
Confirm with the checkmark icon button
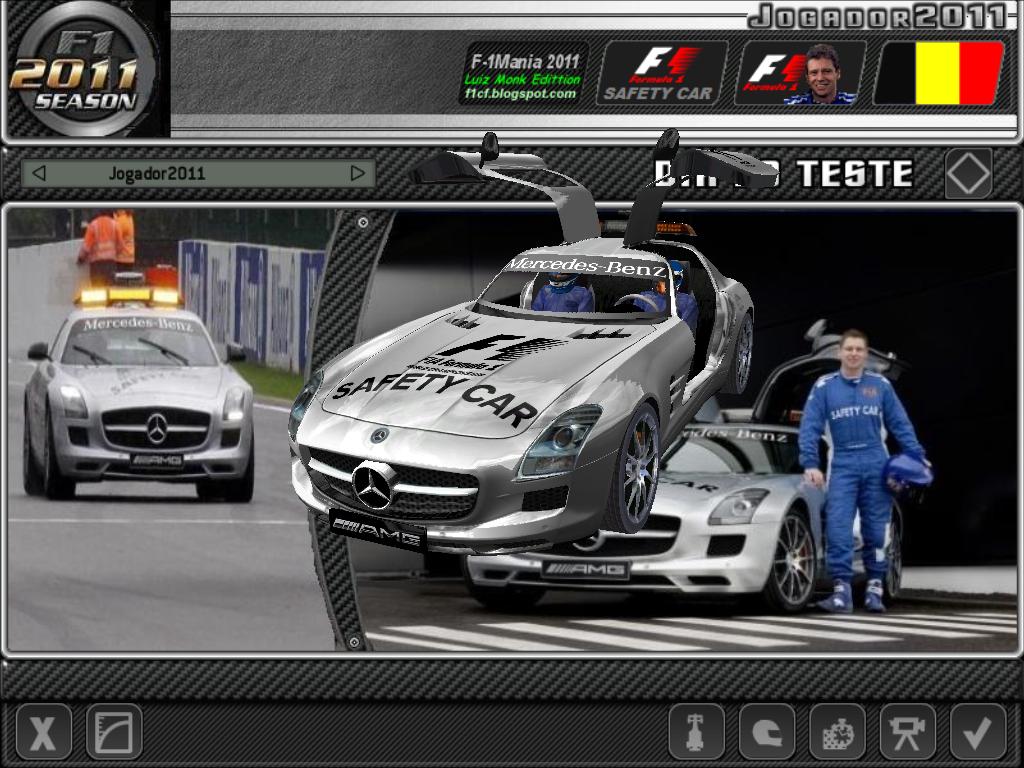[978, 732]
